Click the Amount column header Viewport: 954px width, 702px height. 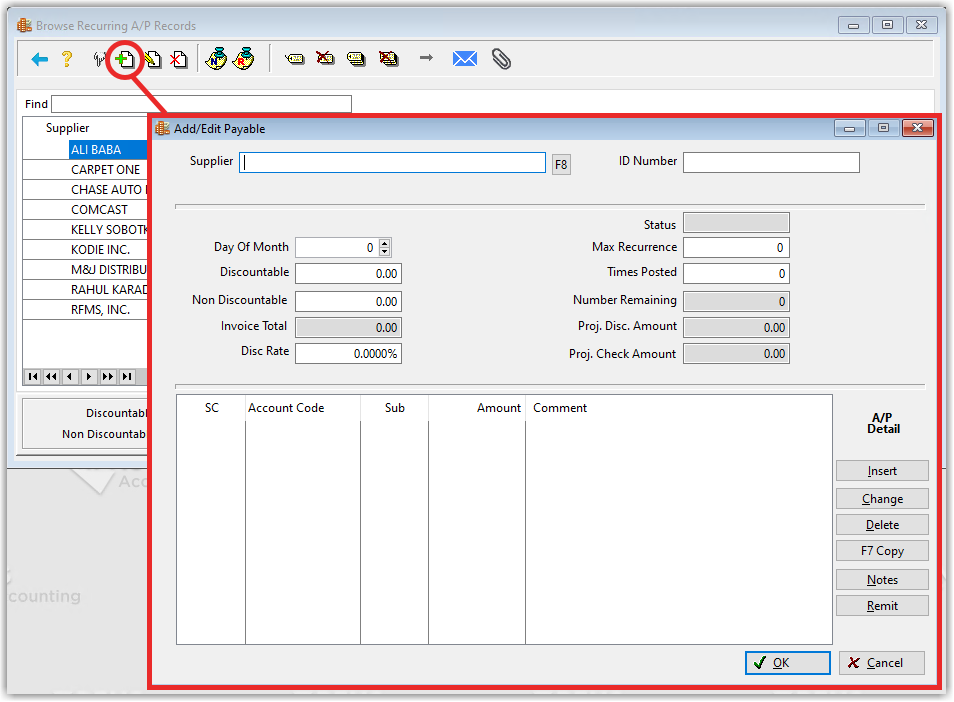[499, 408]
